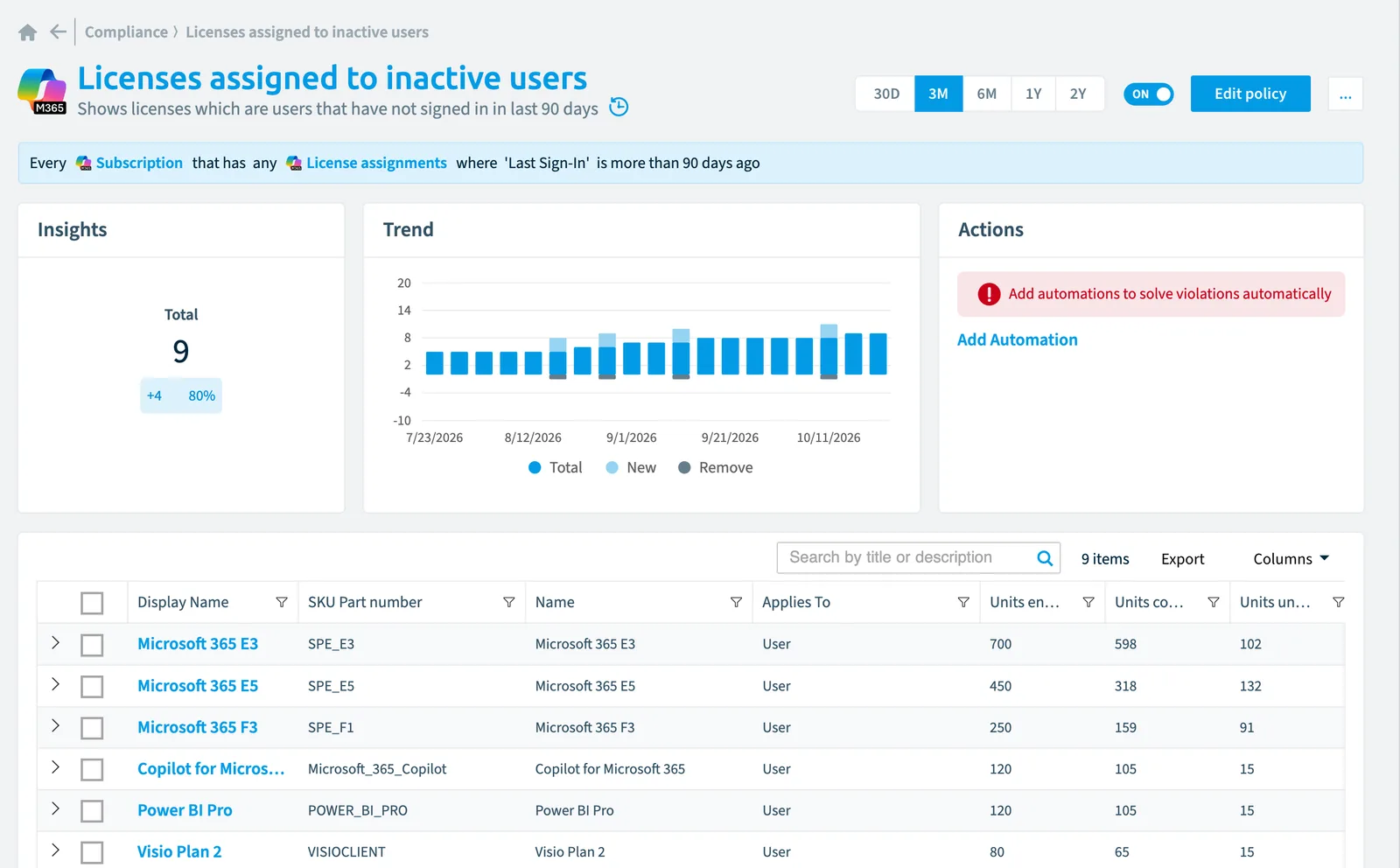Switch the range to 30D
Image resolution: width=1400 pixels, height=868 pixels.
pyautogui.click(x=885, y=94)
